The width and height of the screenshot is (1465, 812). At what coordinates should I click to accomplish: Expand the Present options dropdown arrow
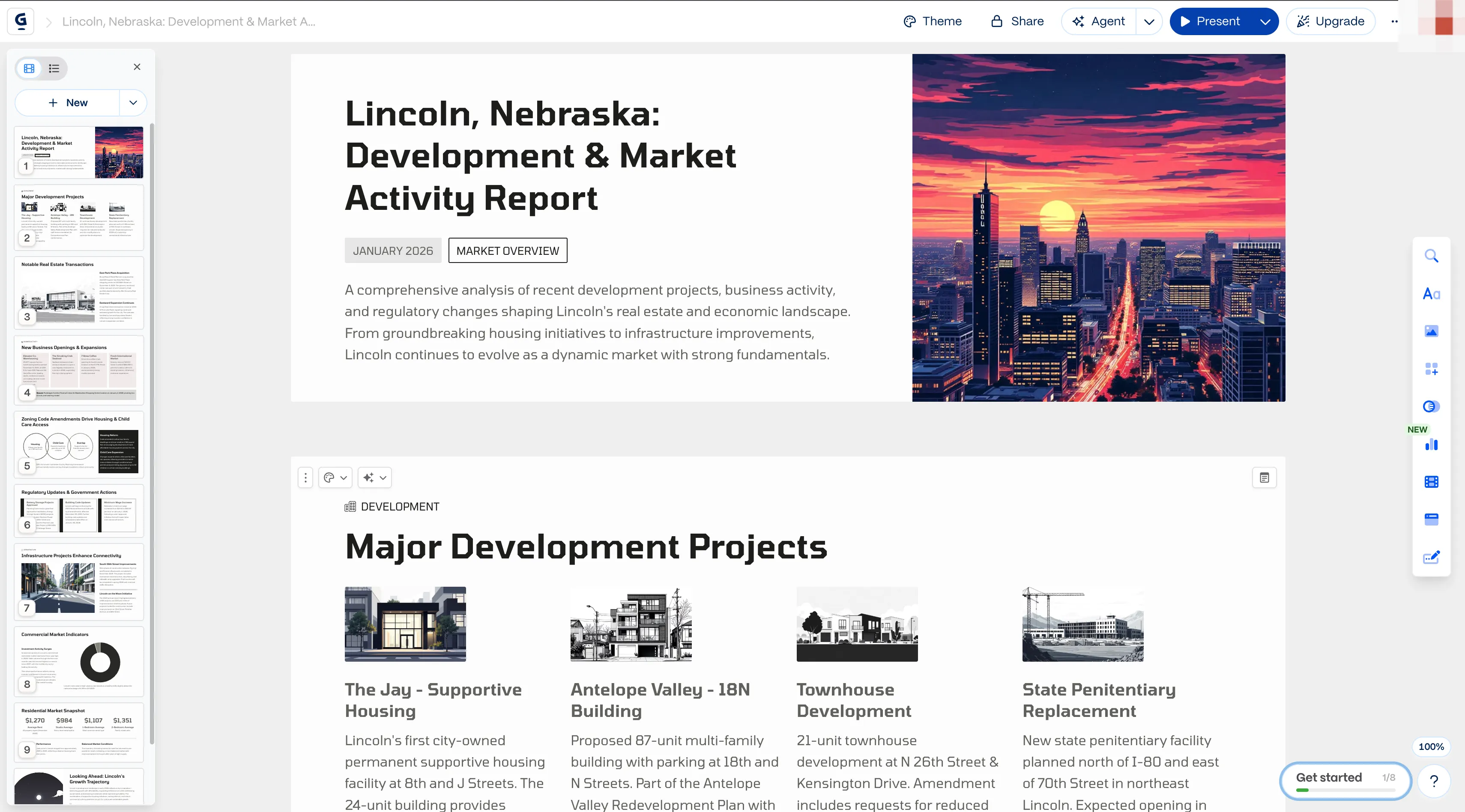click(x=1265, y=21)
